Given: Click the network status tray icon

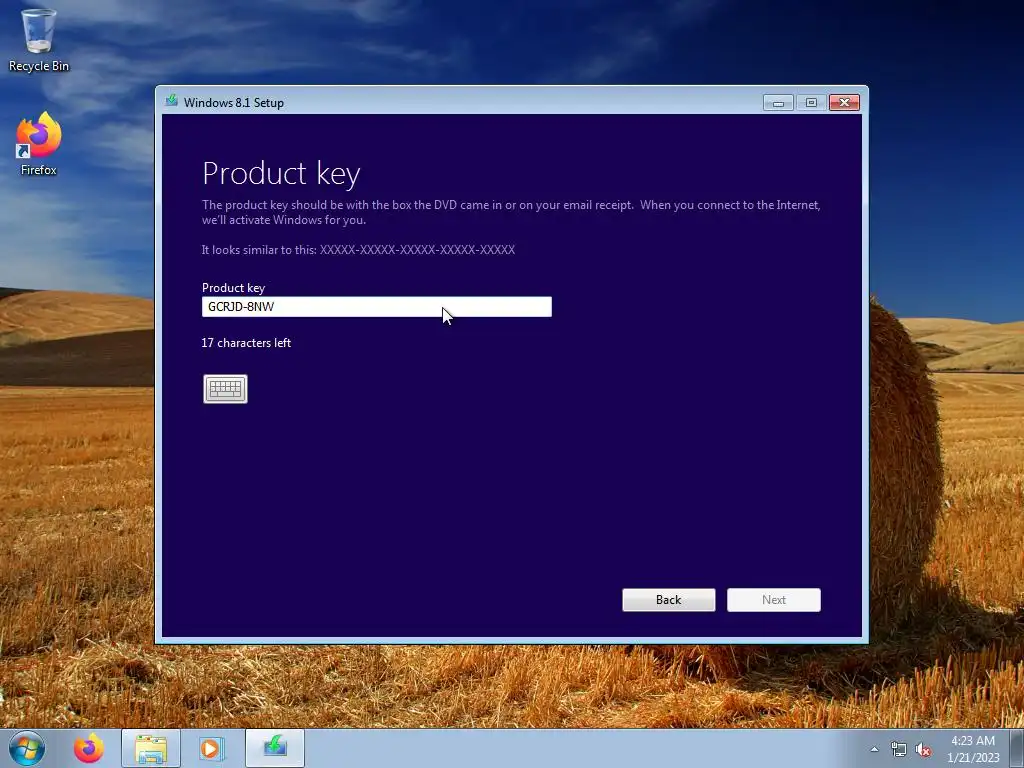Looking at the screenshot, I should click(x=899, y=749).
